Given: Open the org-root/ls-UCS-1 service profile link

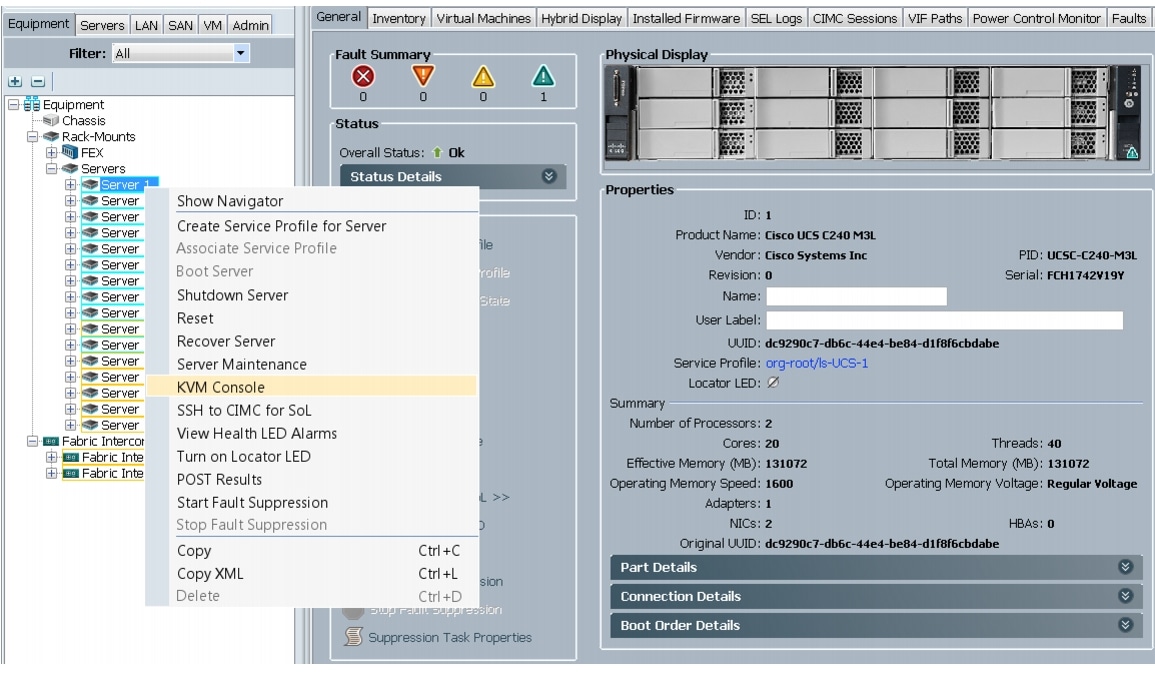Looking at the screenshot, I should 817,362.
